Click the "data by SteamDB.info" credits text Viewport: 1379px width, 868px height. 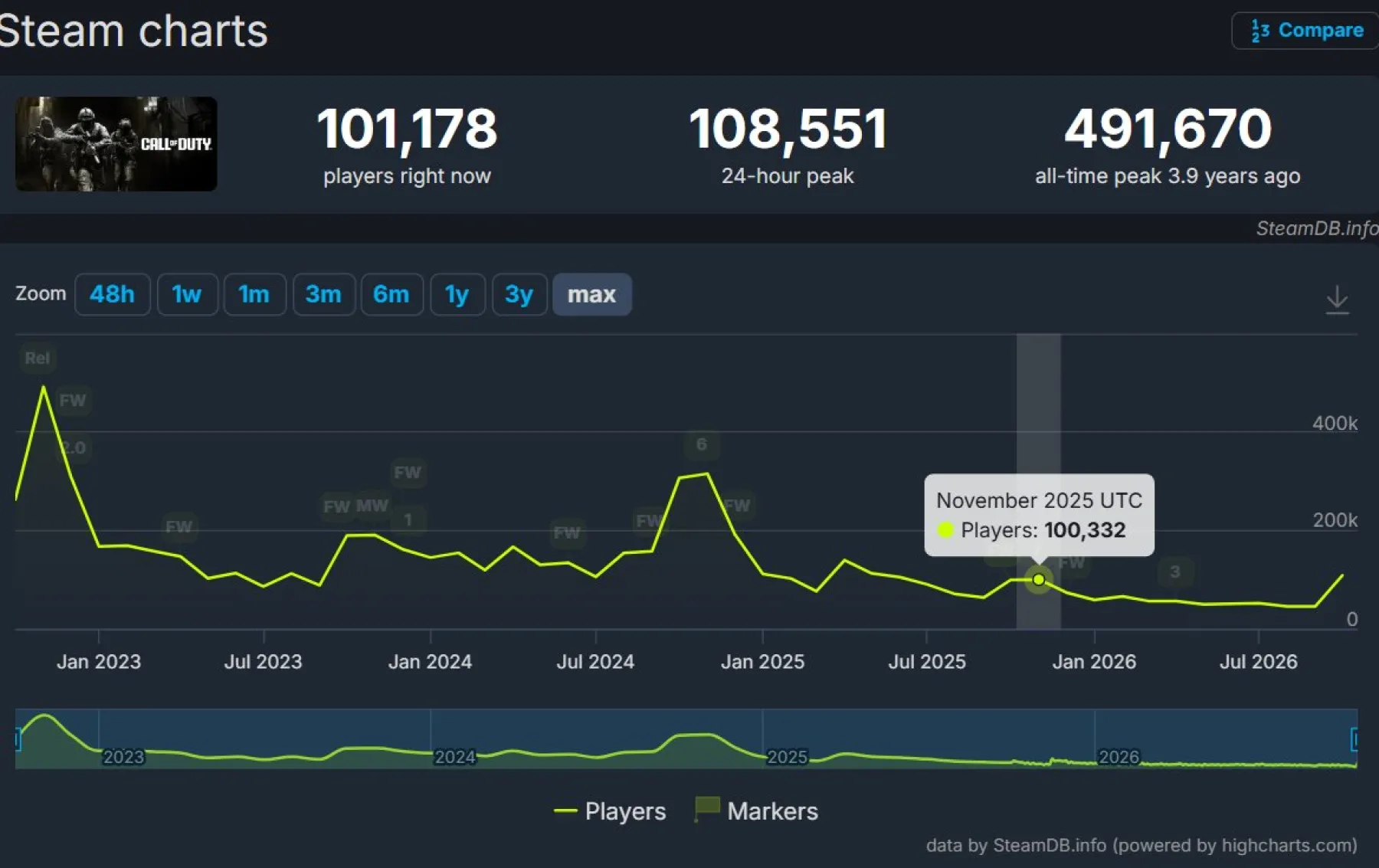[1142, 845]
